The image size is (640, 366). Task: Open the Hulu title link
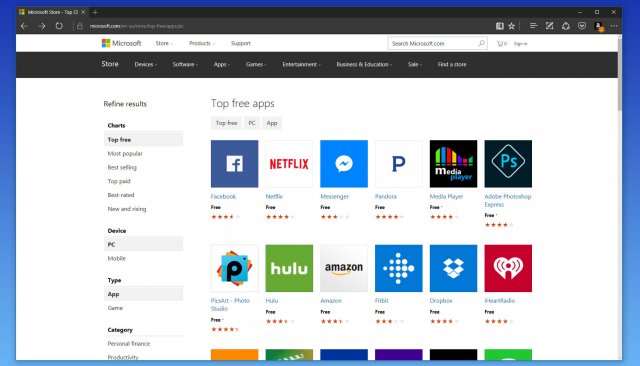(x=271, y=301)
